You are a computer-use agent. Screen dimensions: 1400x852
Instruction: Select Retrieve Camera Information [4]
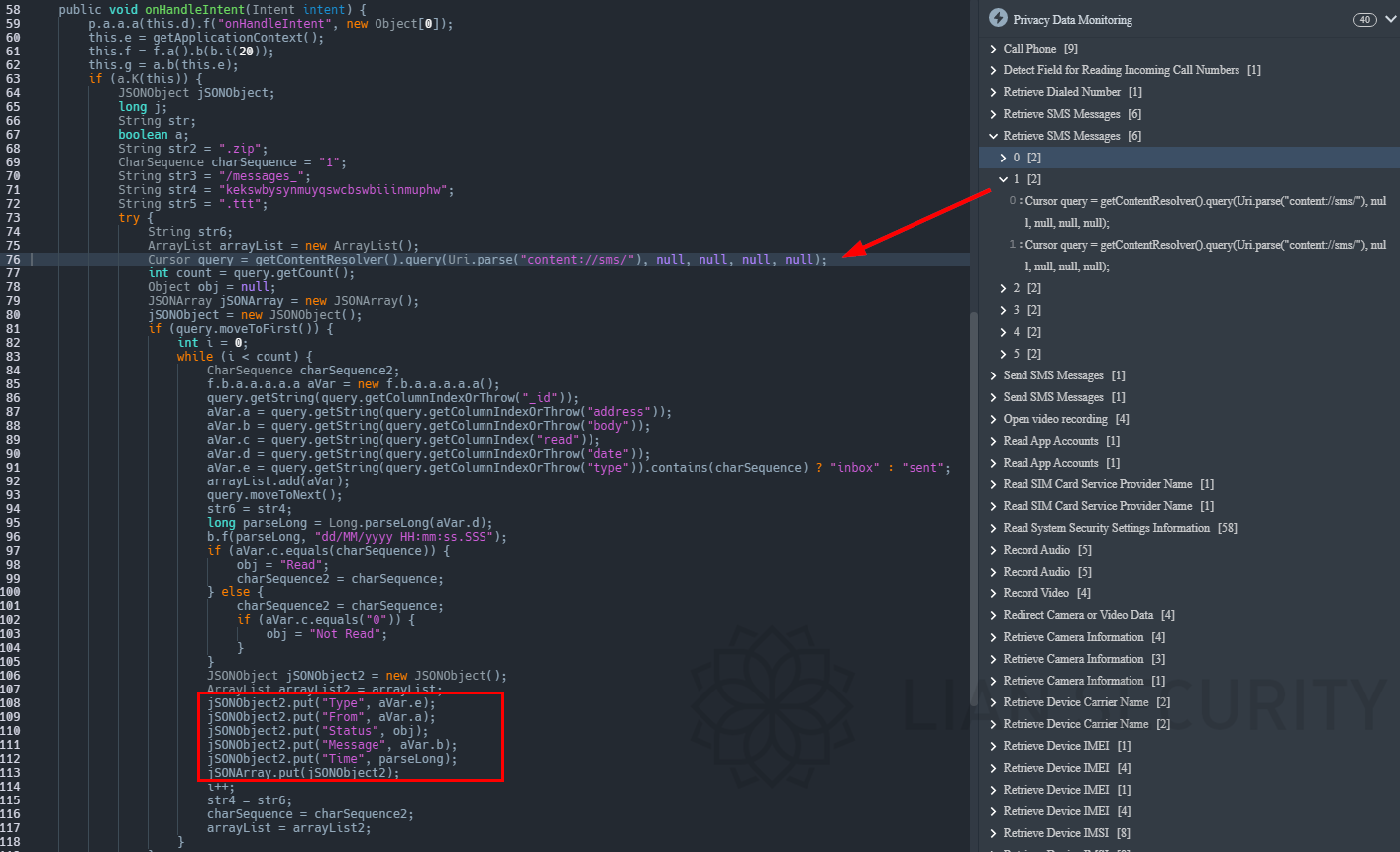1084,637
